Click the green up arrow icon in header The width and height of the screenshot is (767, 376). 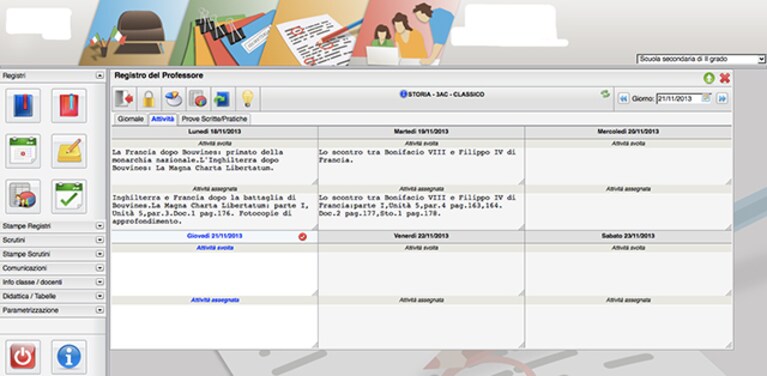coord(709,78)
